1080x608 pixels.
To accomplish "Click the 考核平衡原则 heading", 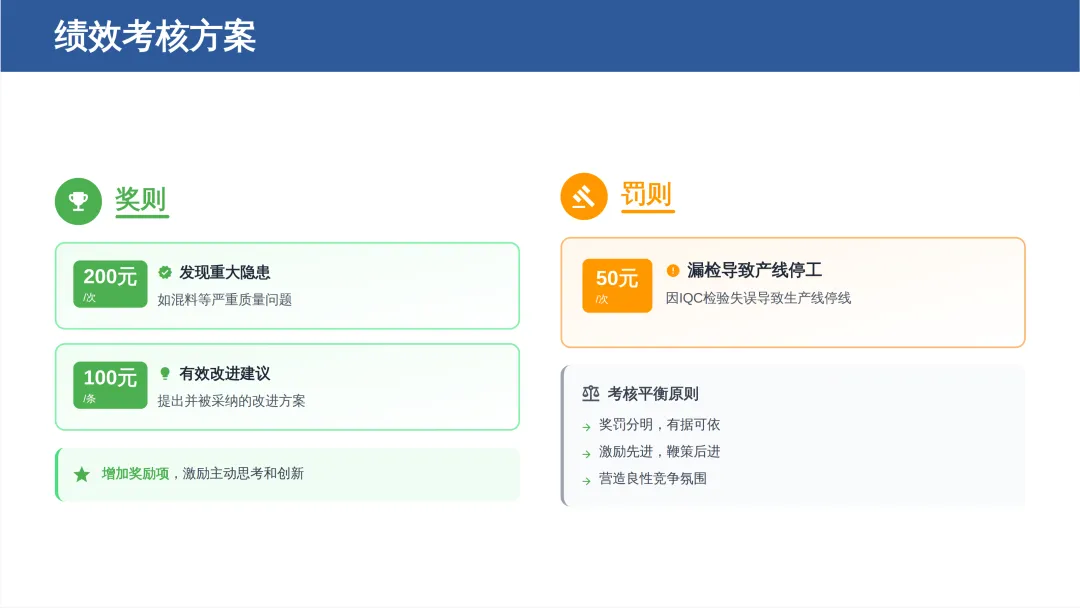I will pyautogui.click(x=653, y=394).
